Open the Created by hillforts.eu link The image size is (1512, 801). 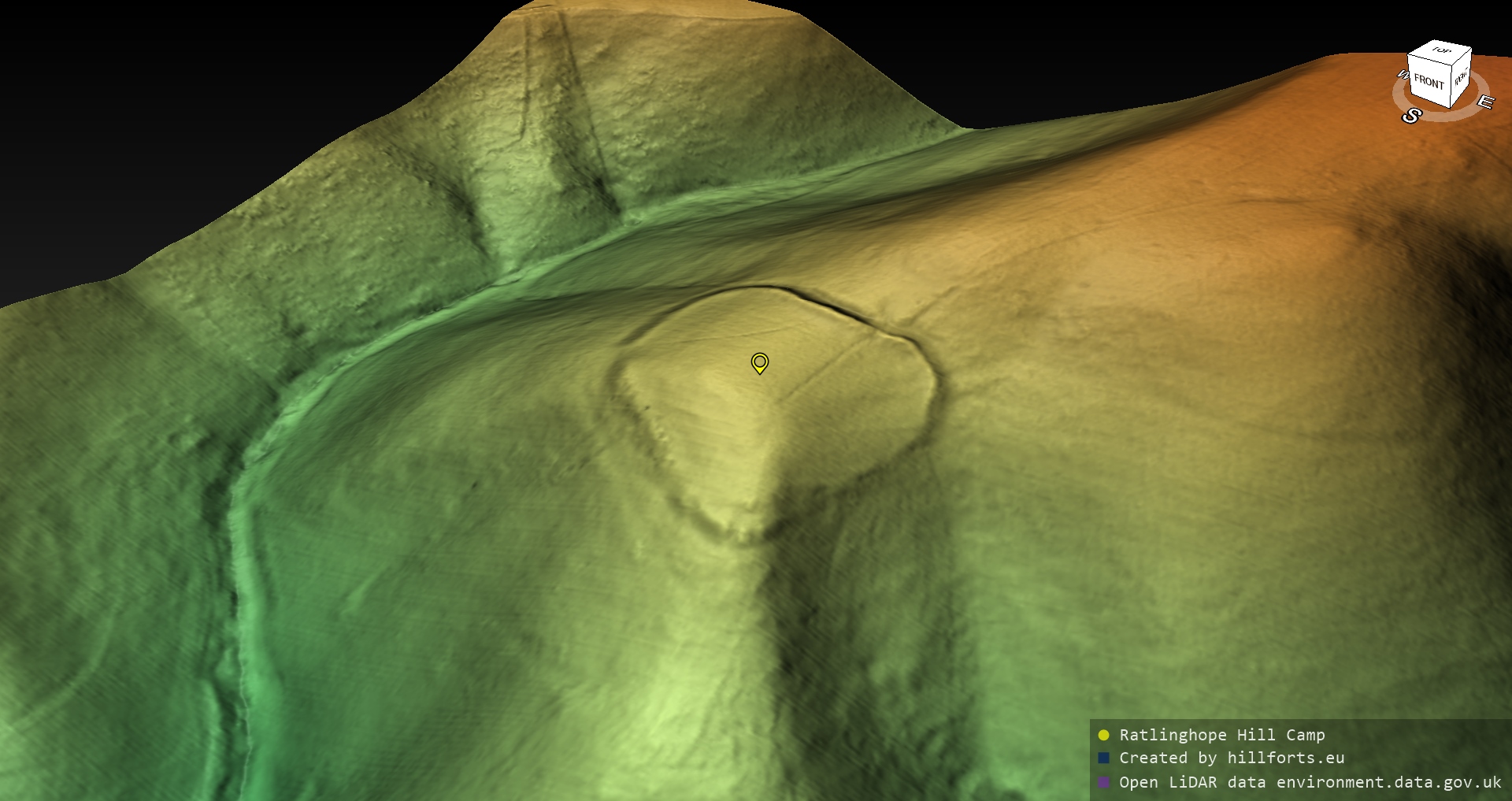(x=1231, y=758)
